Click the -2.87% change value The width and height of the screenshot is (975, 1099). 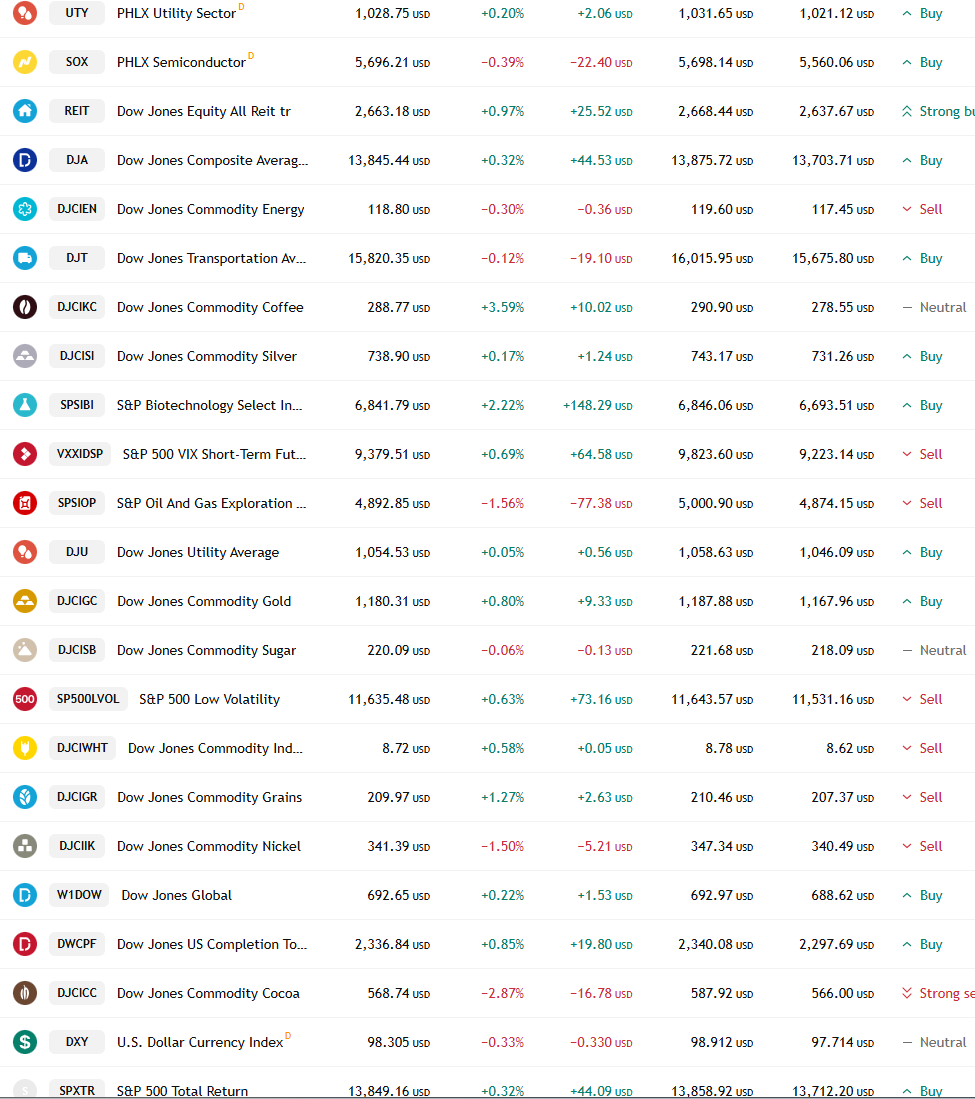pos(503,993)
